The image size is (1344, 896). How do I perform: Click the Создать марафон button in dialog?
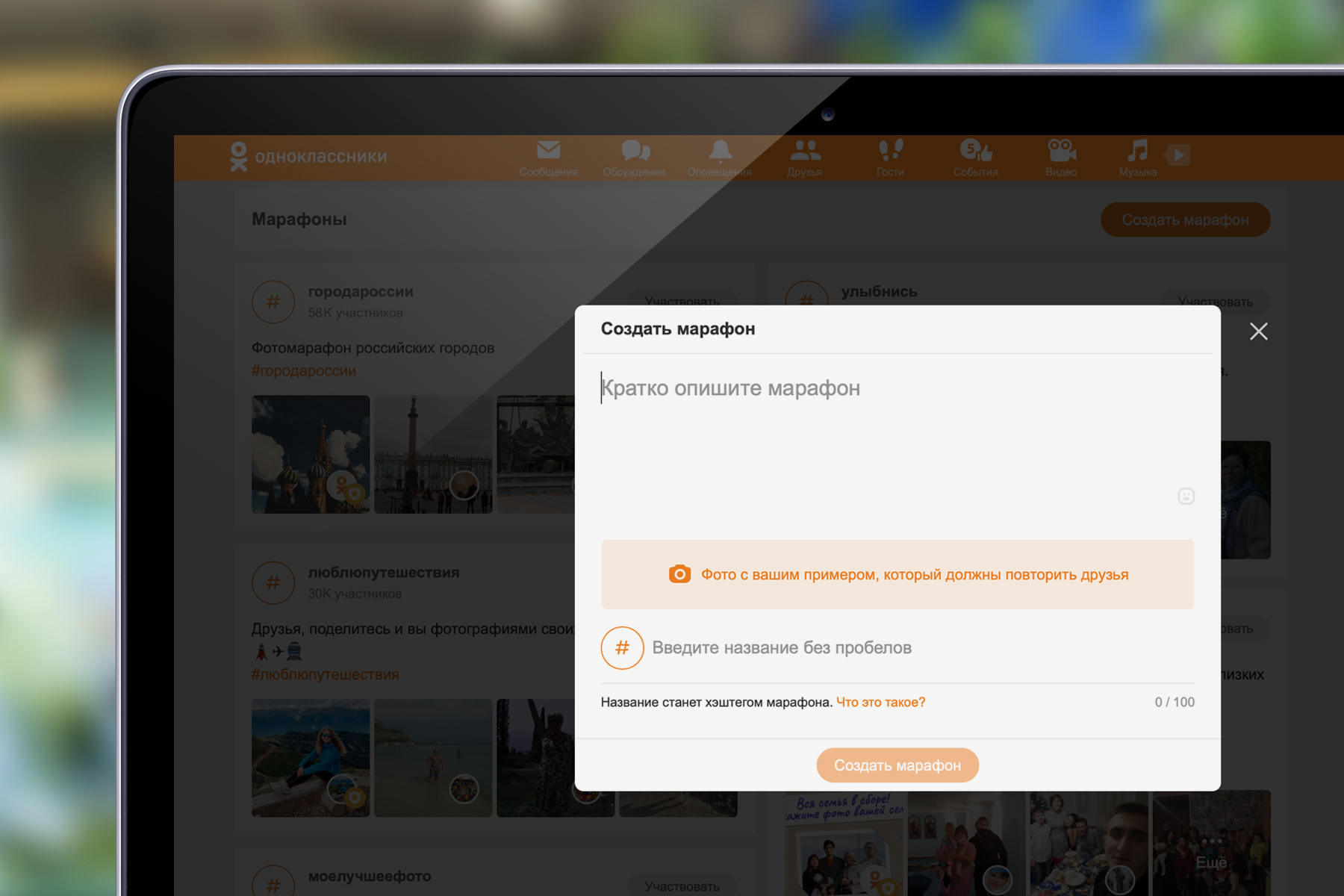(897, 765)
